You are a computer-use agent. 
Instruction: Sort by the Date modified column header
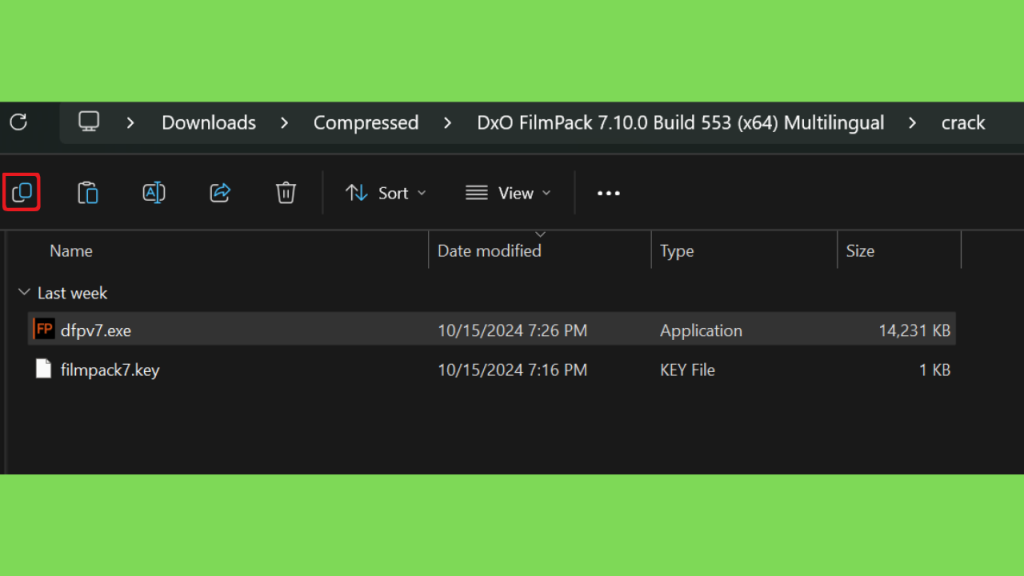pyautogui.click(x=489, y=251)
